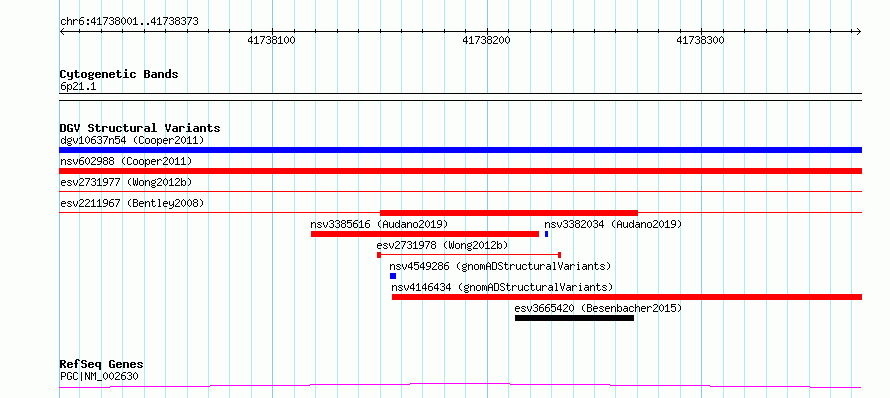This screenshot has width=890, height=398.
Task: Select the red nsv4146434 variant bar
Action: [627, 297]
